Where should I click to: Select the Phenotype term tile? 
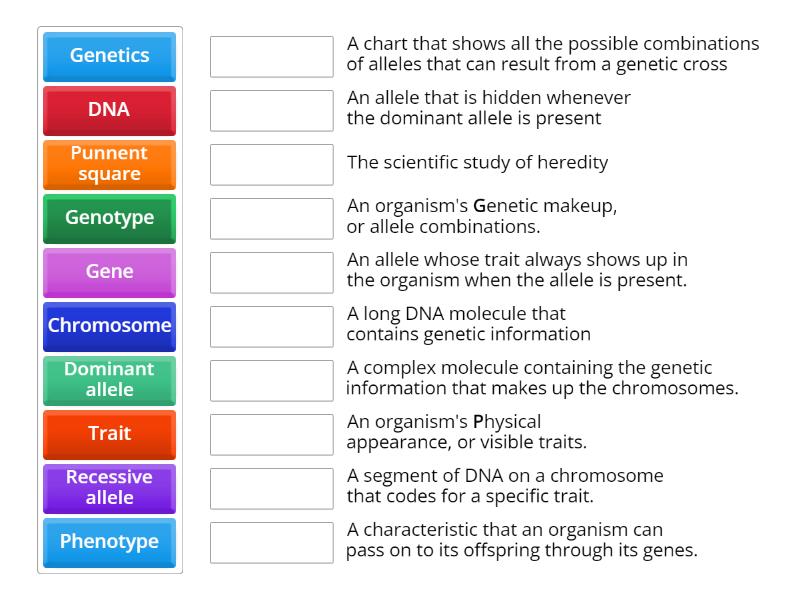(109, 542)
